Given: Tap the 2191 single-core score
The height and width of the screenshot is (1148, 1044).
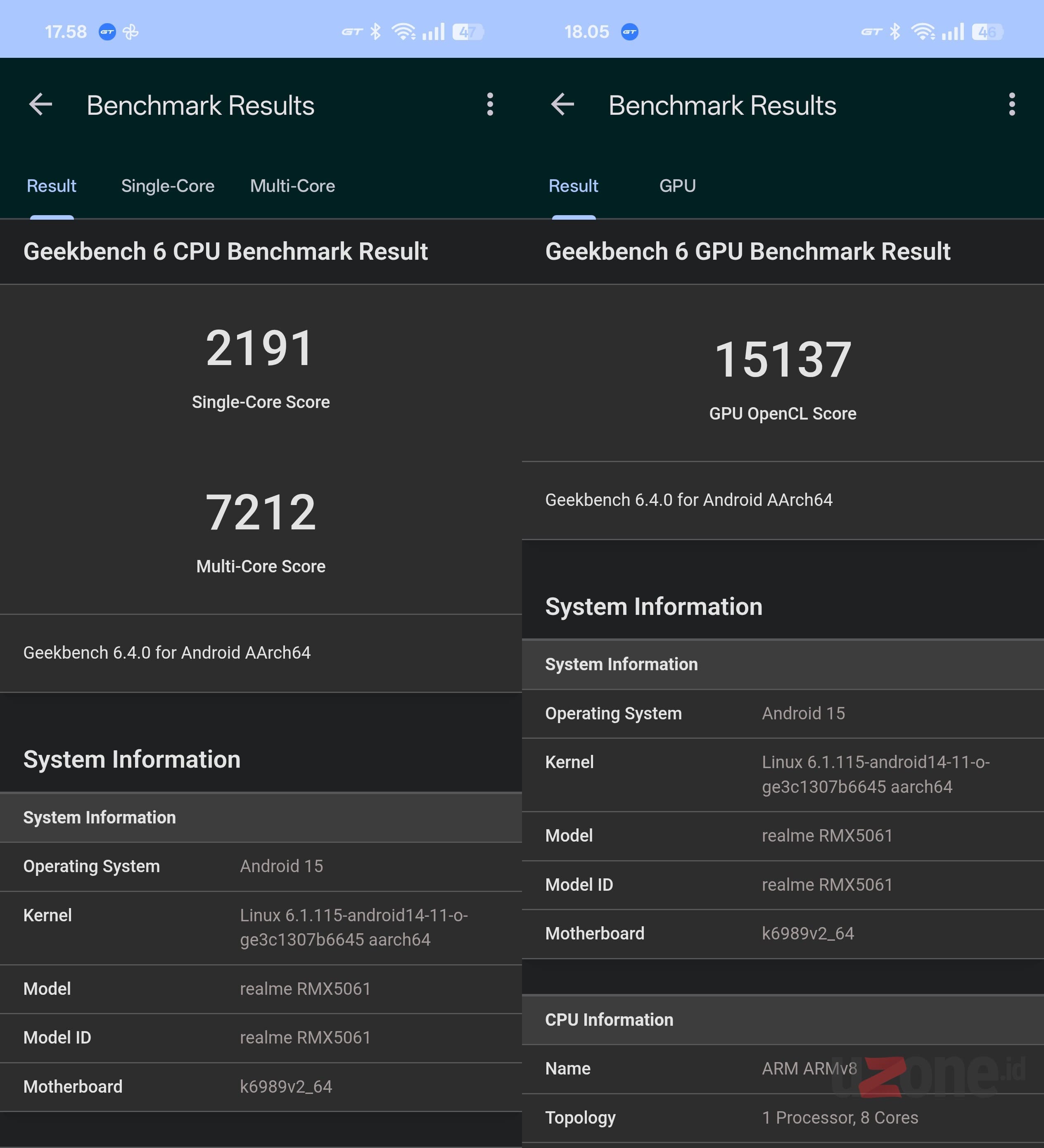Looking at the screenshot, I should point(260,348).
